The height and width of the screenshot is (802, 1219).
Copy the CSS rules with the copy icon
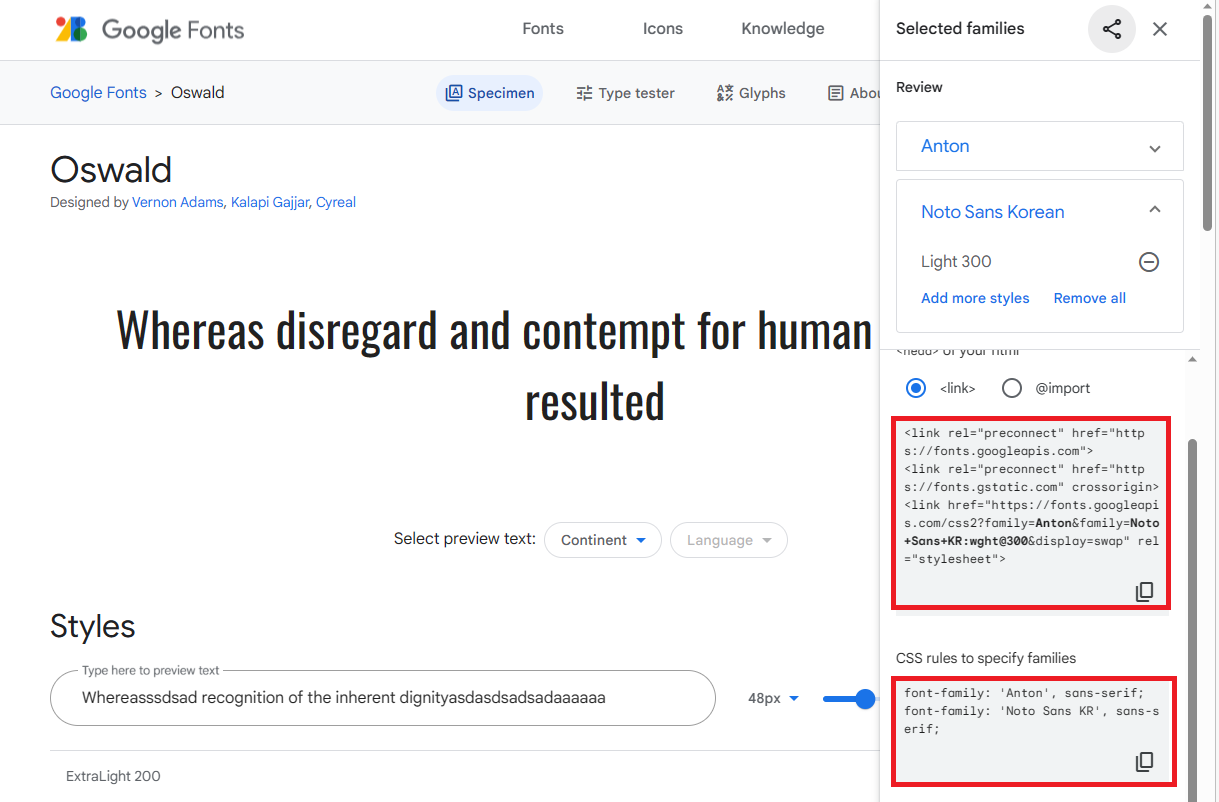tap(1145, 762)
